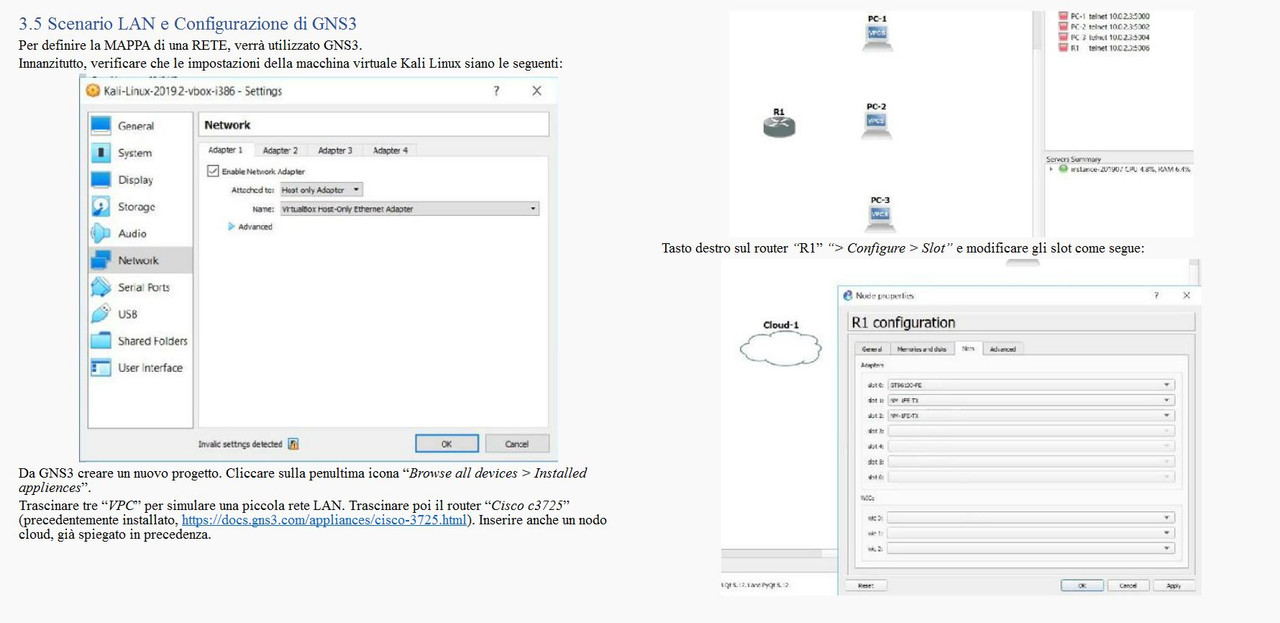Open the General settings category icon

(101, 126)
